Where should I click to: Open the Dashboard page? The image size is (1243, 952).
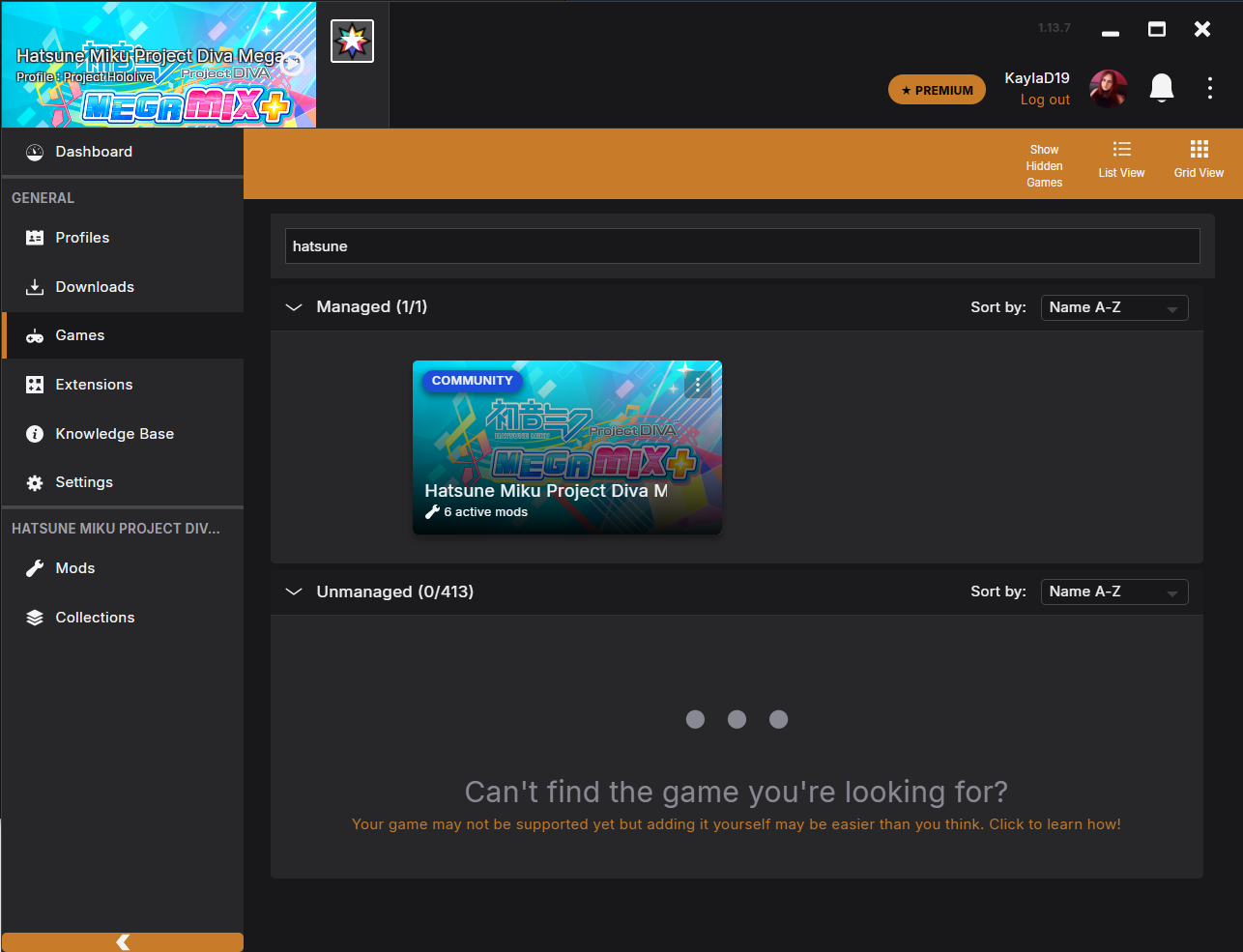[123, 152]
